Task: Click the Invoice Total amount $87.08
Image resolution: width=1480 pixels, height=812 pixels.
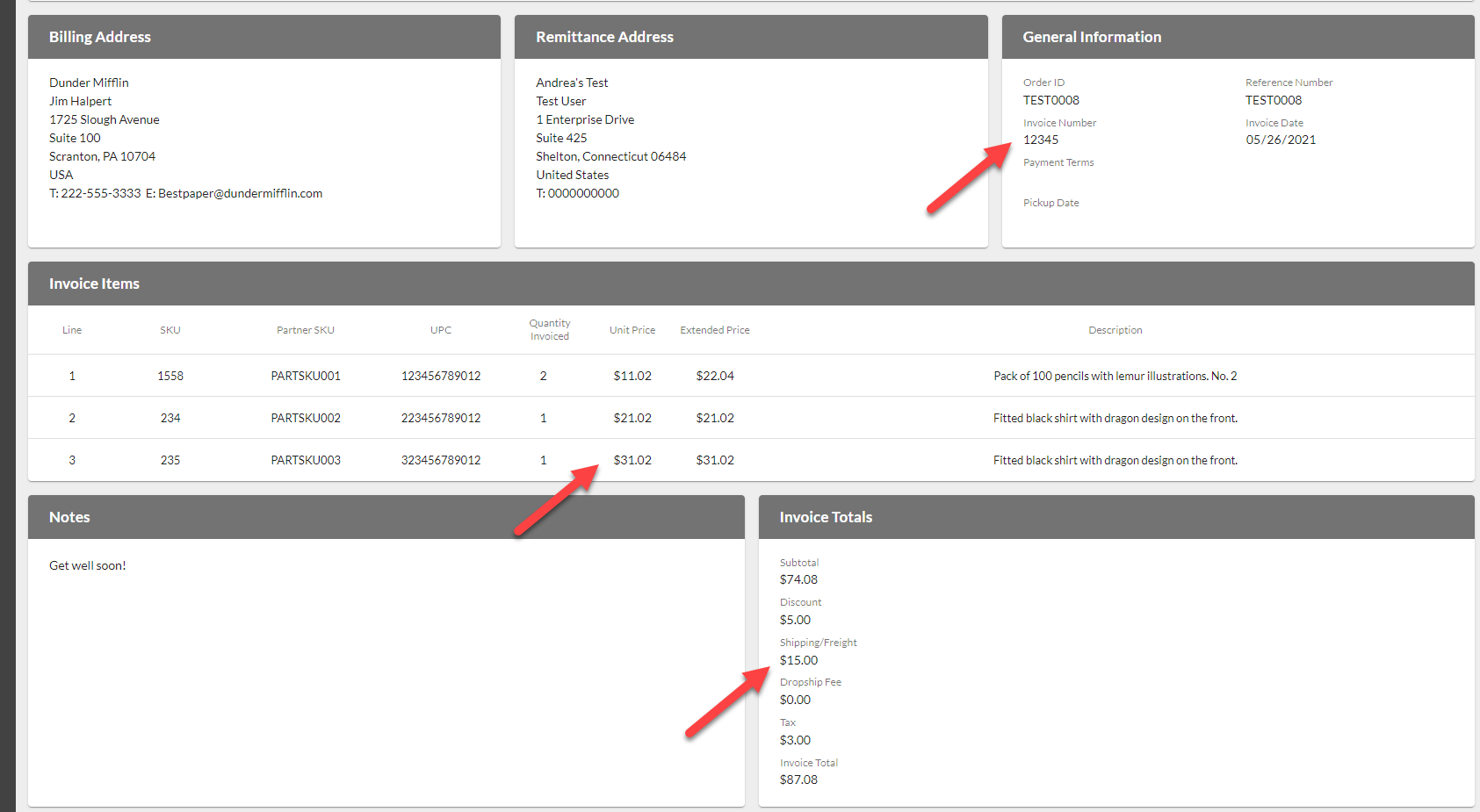Action: [x=798, y=780]
